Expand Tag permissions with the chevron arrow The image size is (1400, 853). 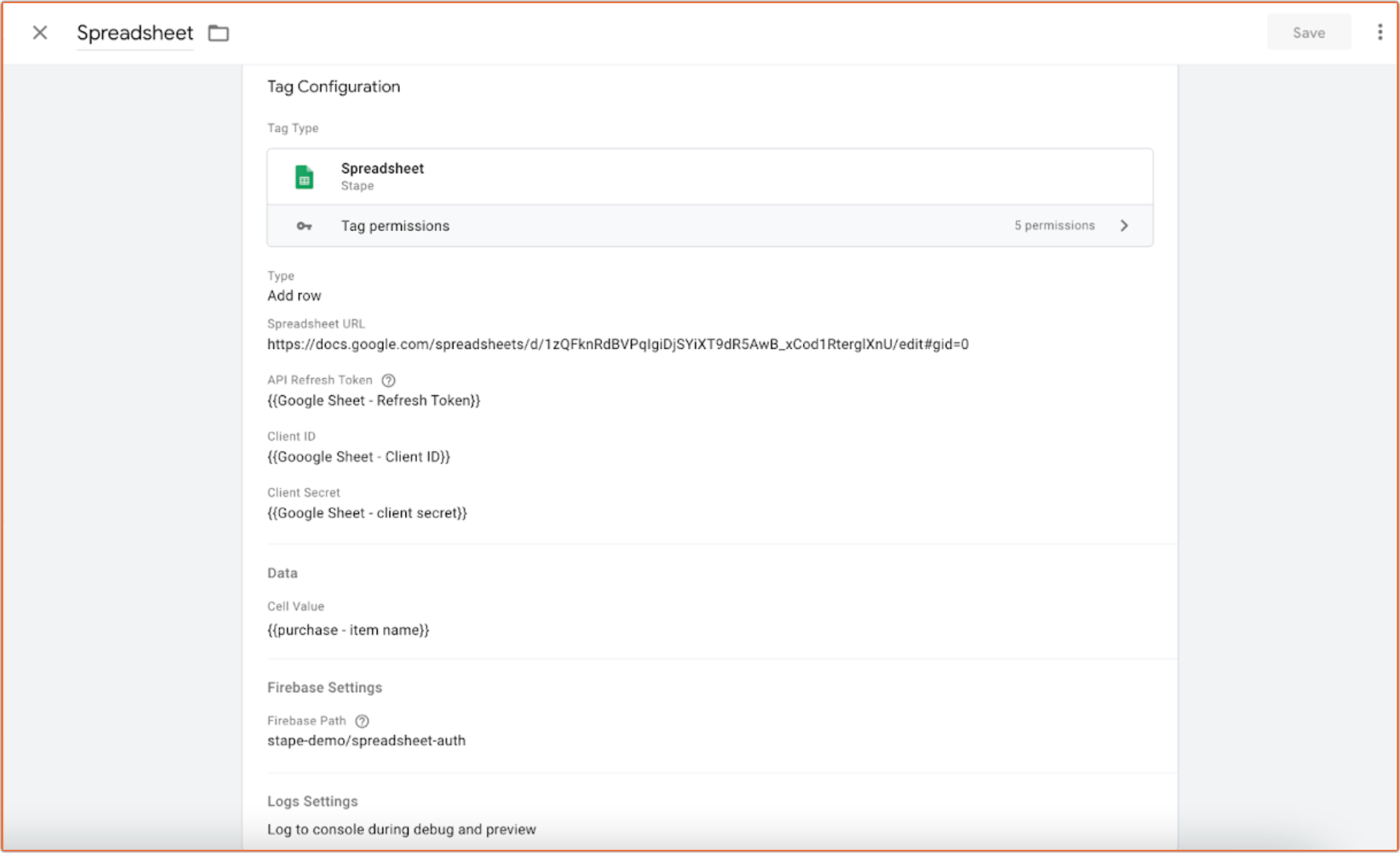[1124, 225]
